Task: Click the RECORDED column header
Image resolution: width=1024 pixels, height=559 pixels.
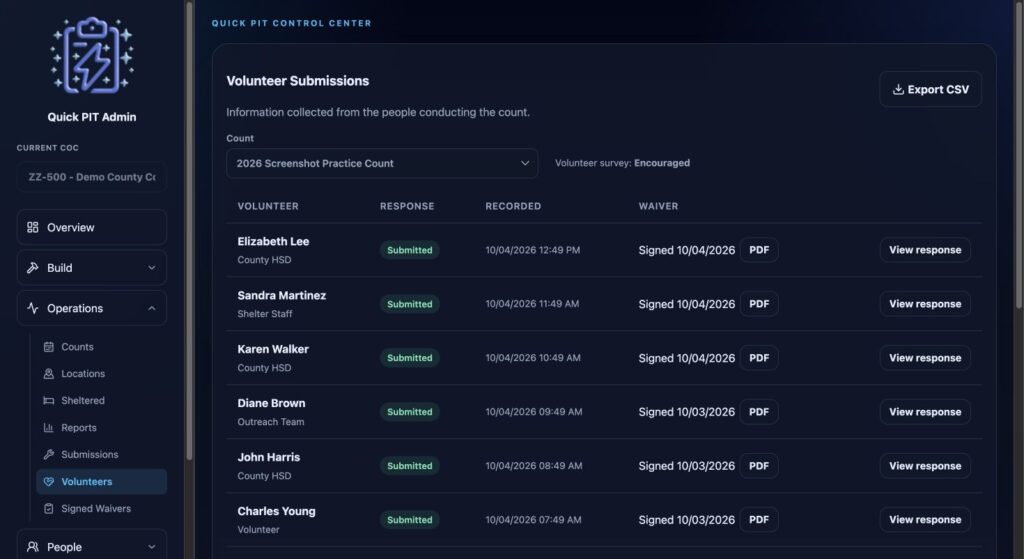Action: tap(513, 206)
